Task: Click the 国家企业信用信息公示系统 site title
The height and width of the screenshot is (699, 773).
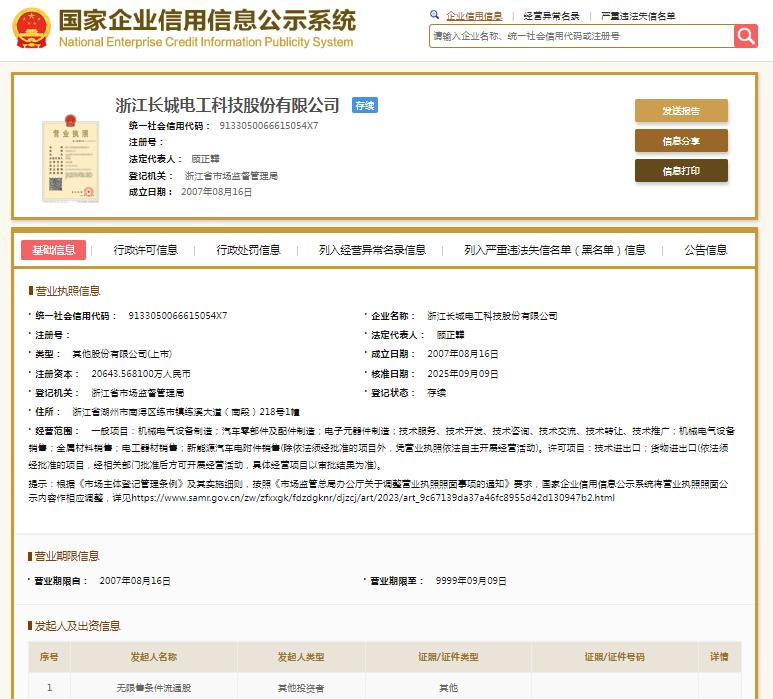Action: pos(207,21)
